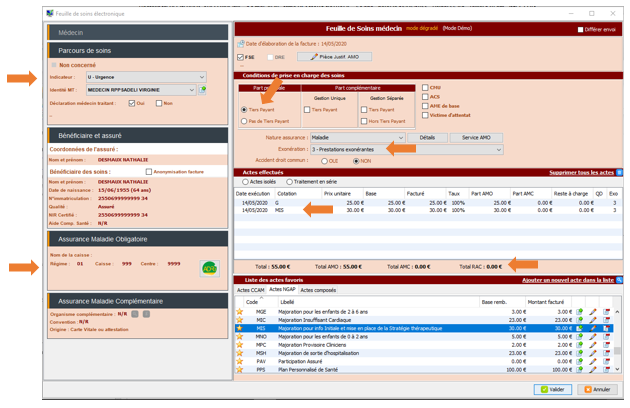Image resolution: width=630 pixels, height=408 pixels.
Task: Click the favorite star for MIC row
Action: click(x=239, y=320)
